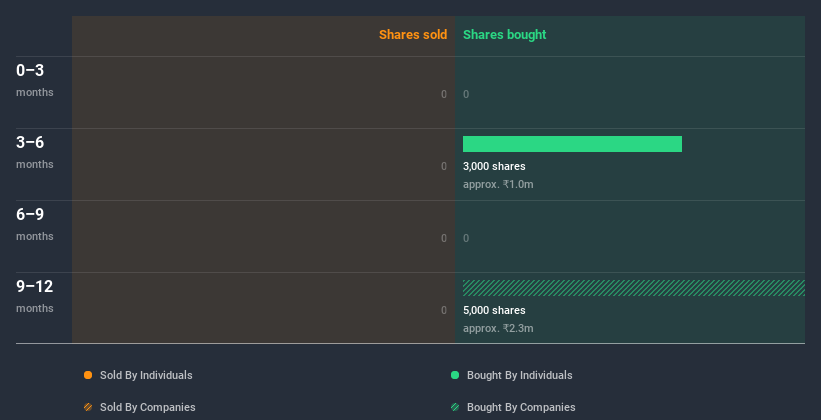The width and height of the screenshot is (821, 420).
Task: Click the 'Shares bought' column header
Action: click(x=505, y=35)
